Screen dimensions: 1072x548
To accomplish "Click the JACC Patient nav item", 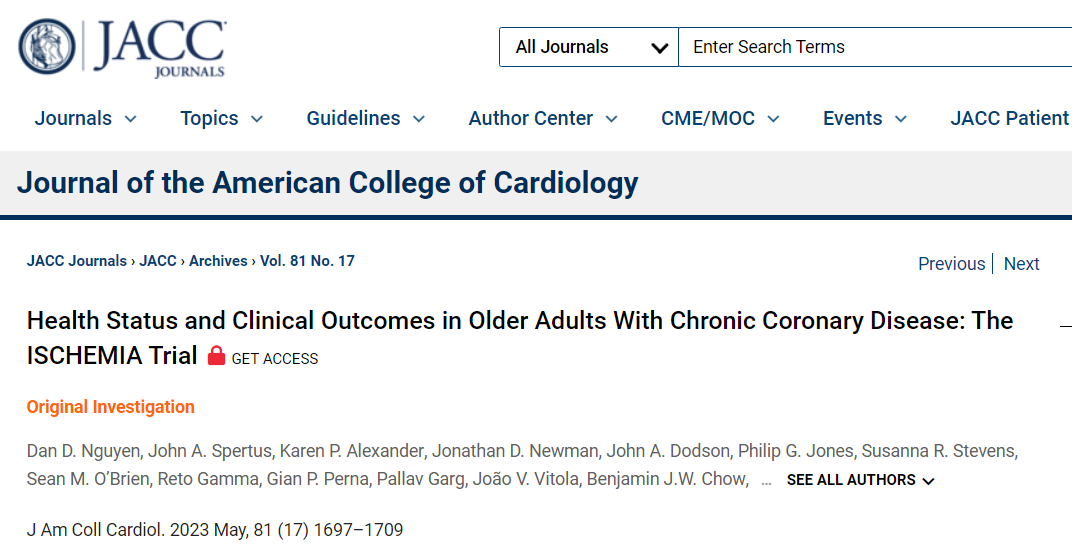I will (x=1010, y=118).
